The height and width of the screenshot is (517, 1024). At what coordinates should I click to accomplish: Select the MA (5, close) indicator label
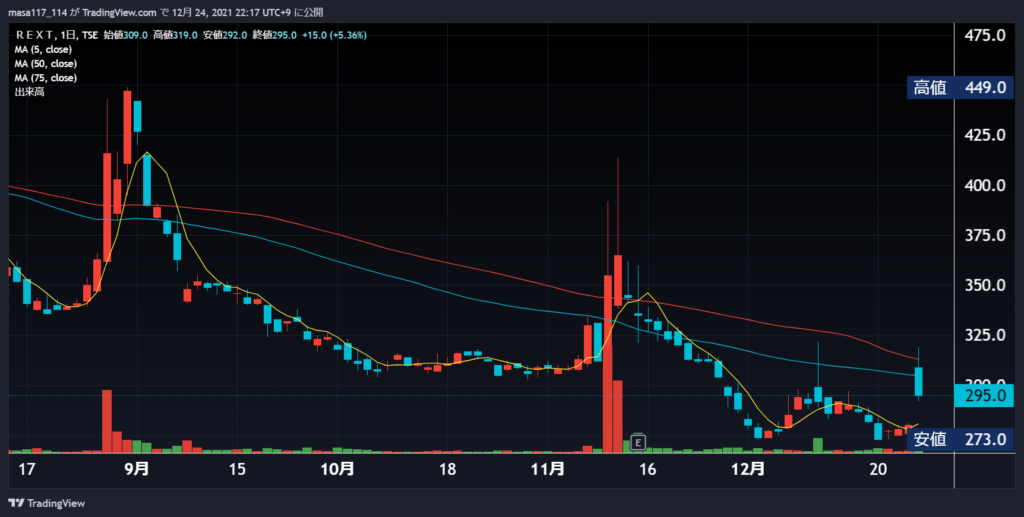coord(43,50)
